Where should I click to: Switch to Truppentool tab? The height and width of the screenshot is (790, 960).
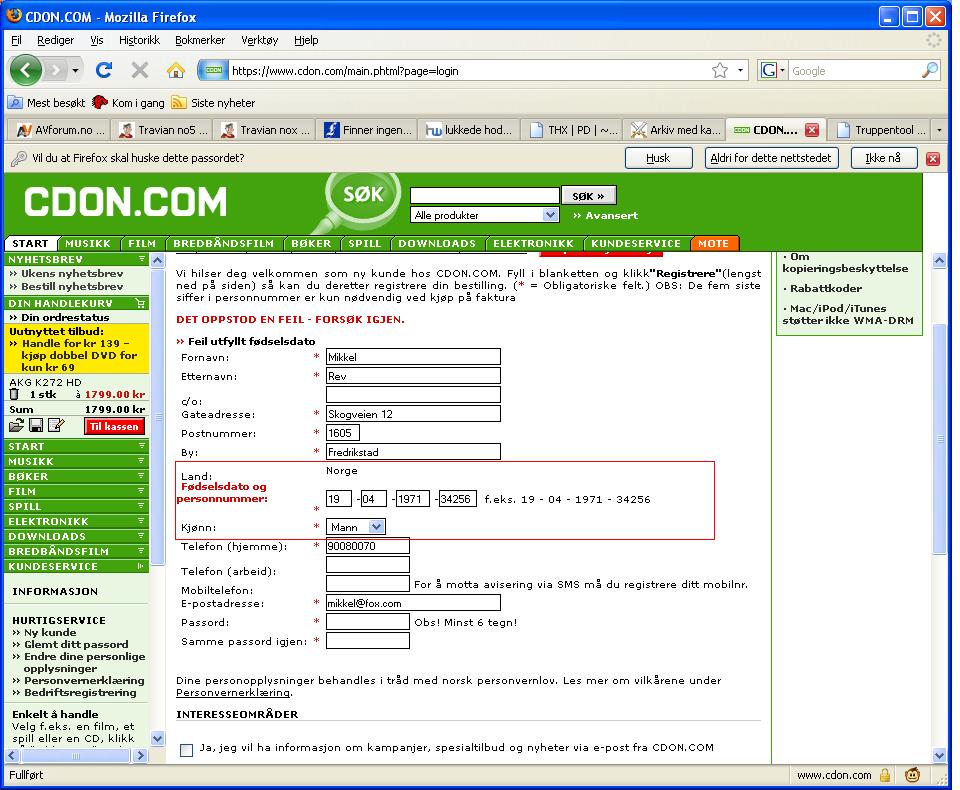pos(882,130)
